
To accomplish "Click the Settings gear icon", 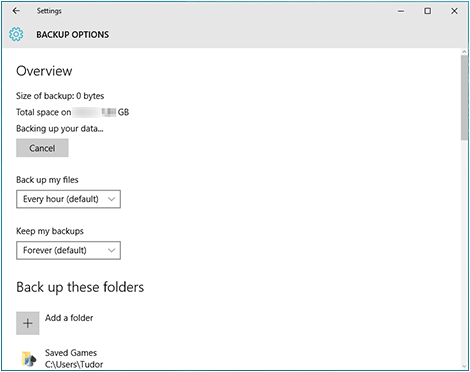I will tap(16, 34).
